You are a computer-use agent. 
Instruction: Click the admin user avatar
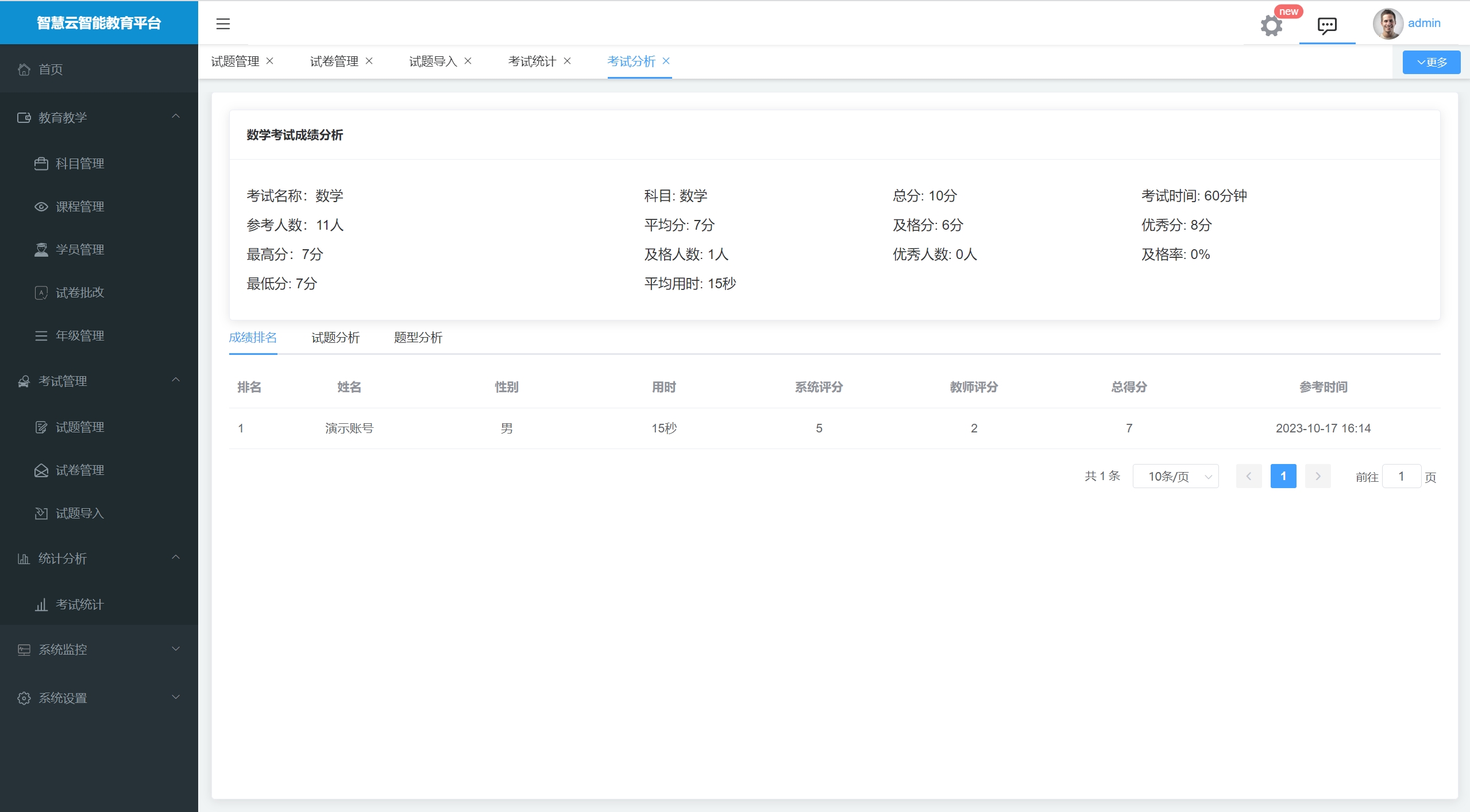click(x=1387, y=24)
